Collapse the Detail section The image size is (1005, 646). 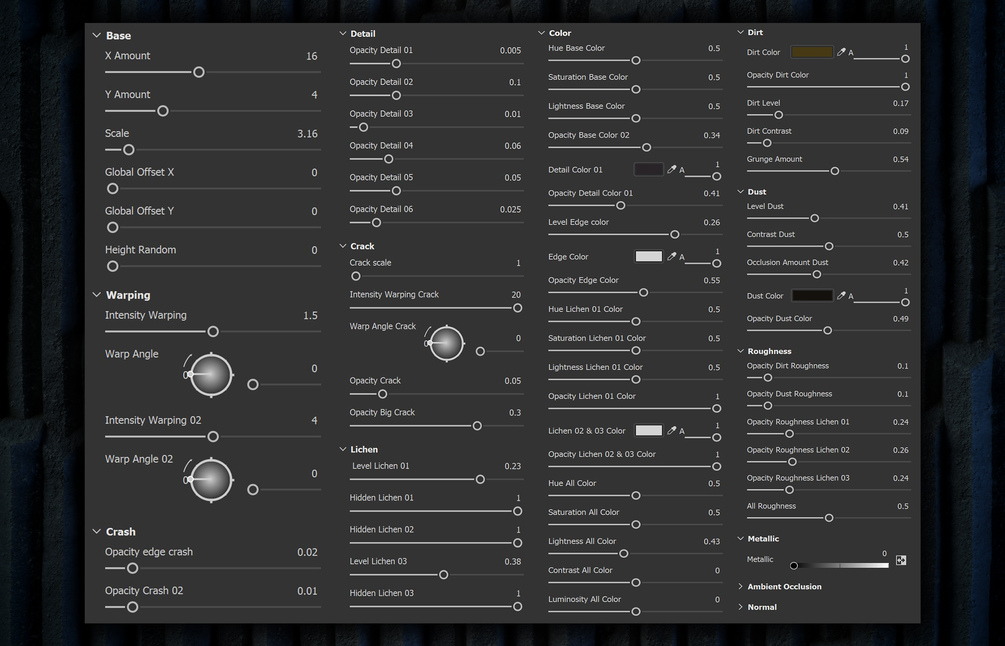coord(342,33)
